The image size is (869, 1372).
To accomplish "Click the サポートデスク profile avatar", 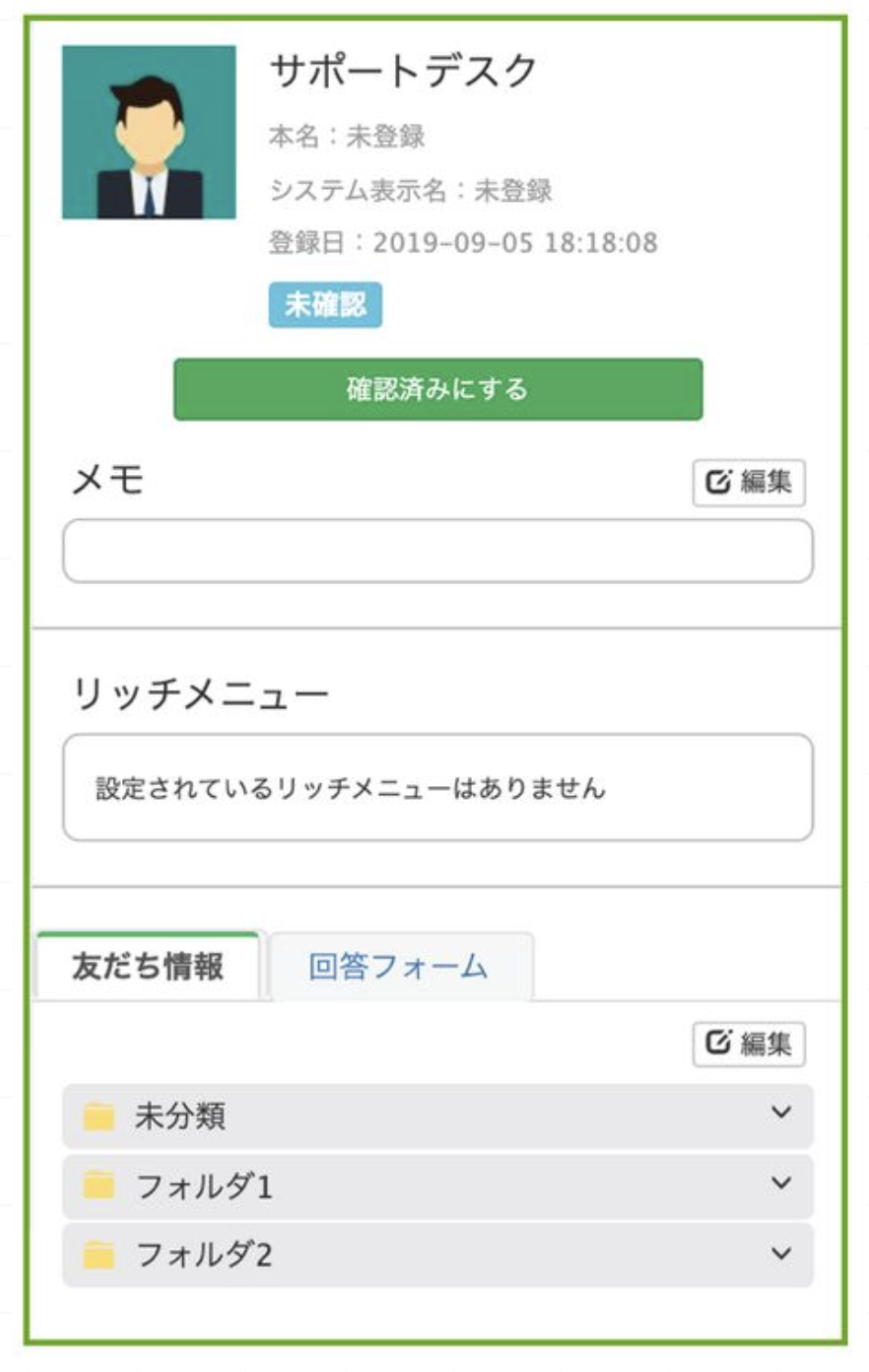I will click(x=148, y=132).
